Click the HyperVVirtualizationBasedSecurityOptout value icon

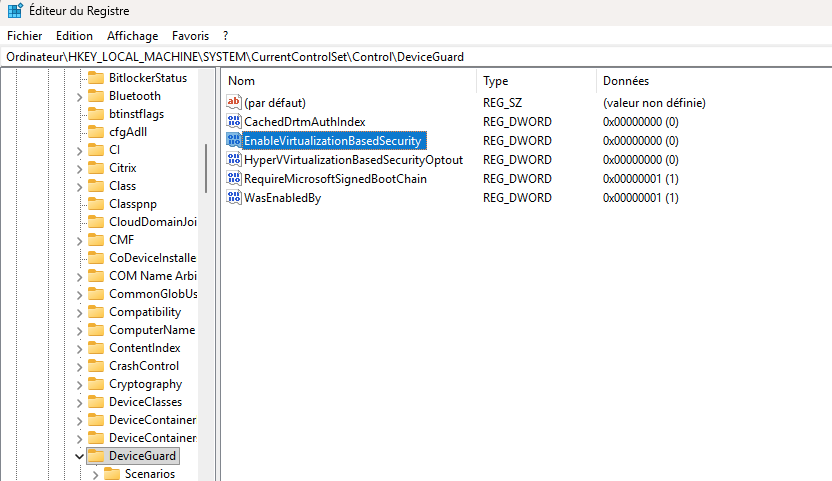coord(235,160)
